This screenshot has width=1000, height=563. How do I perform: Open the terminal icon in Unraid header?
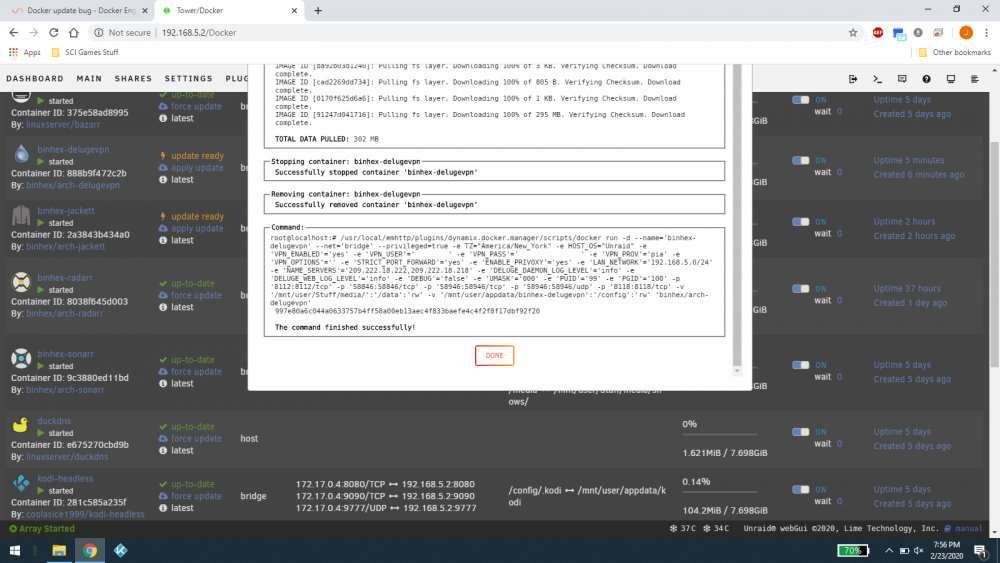[x=878, y=79]
